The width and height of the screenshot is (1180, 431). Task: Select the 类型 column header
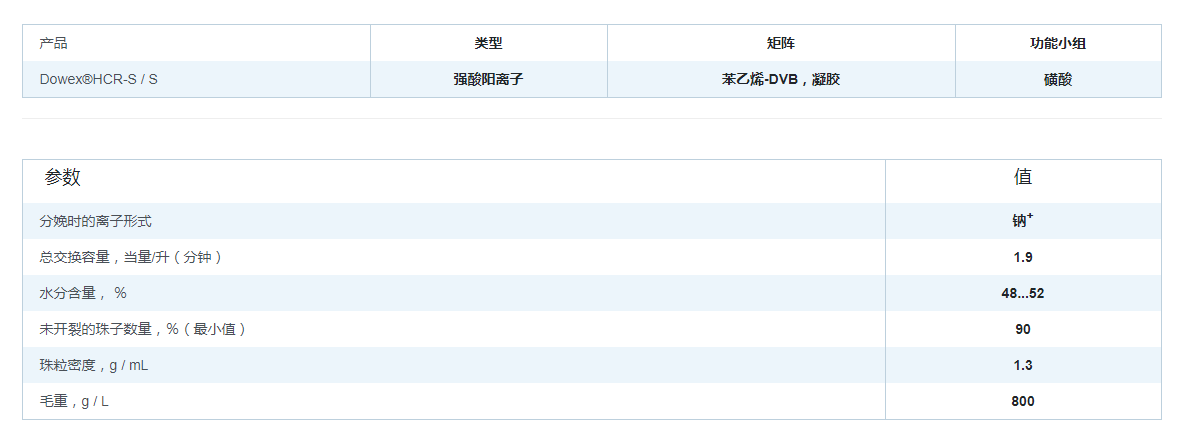(488, 43)
